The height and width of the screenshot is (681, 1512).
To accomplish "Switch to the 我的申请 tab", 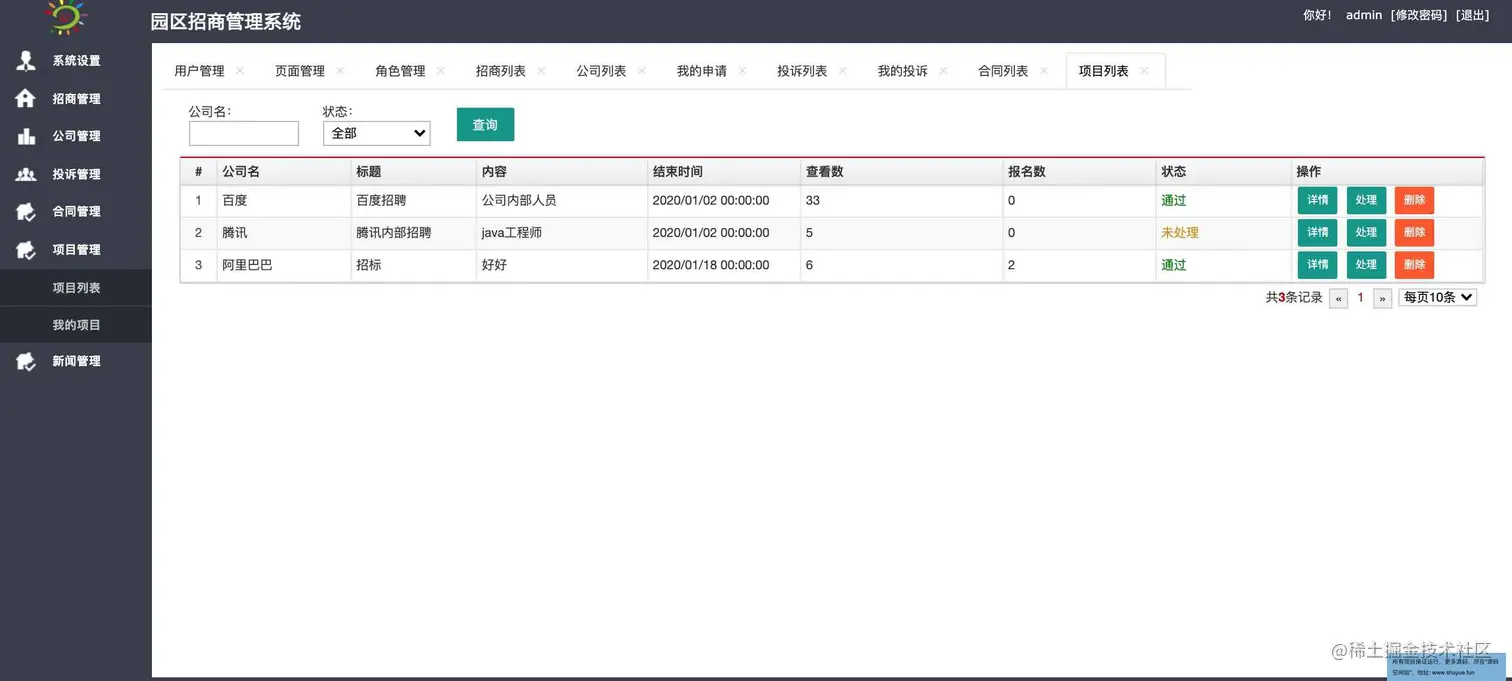I will pos(702,71).
